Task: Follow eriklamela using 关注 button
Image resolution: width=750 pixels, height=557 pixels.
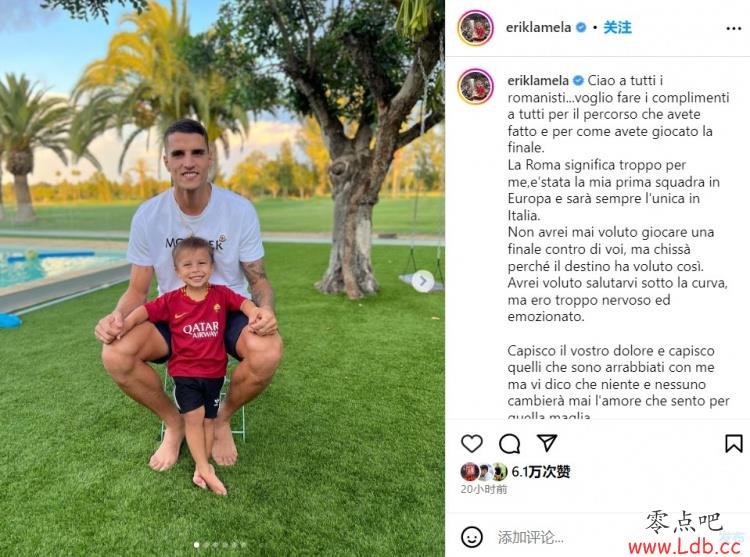Action: 617,28
